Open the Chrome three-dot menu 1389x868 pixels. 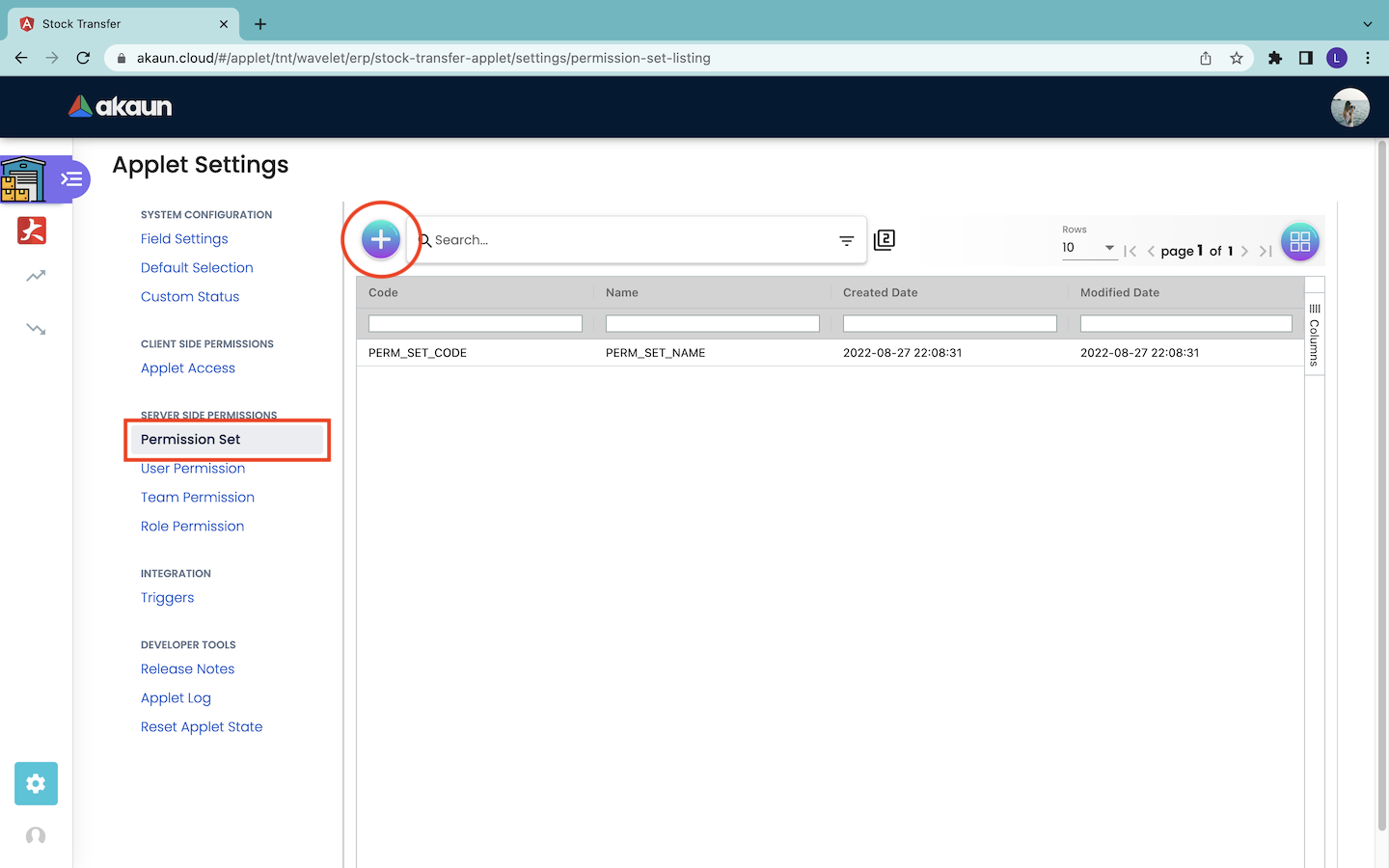point(1368,58)
